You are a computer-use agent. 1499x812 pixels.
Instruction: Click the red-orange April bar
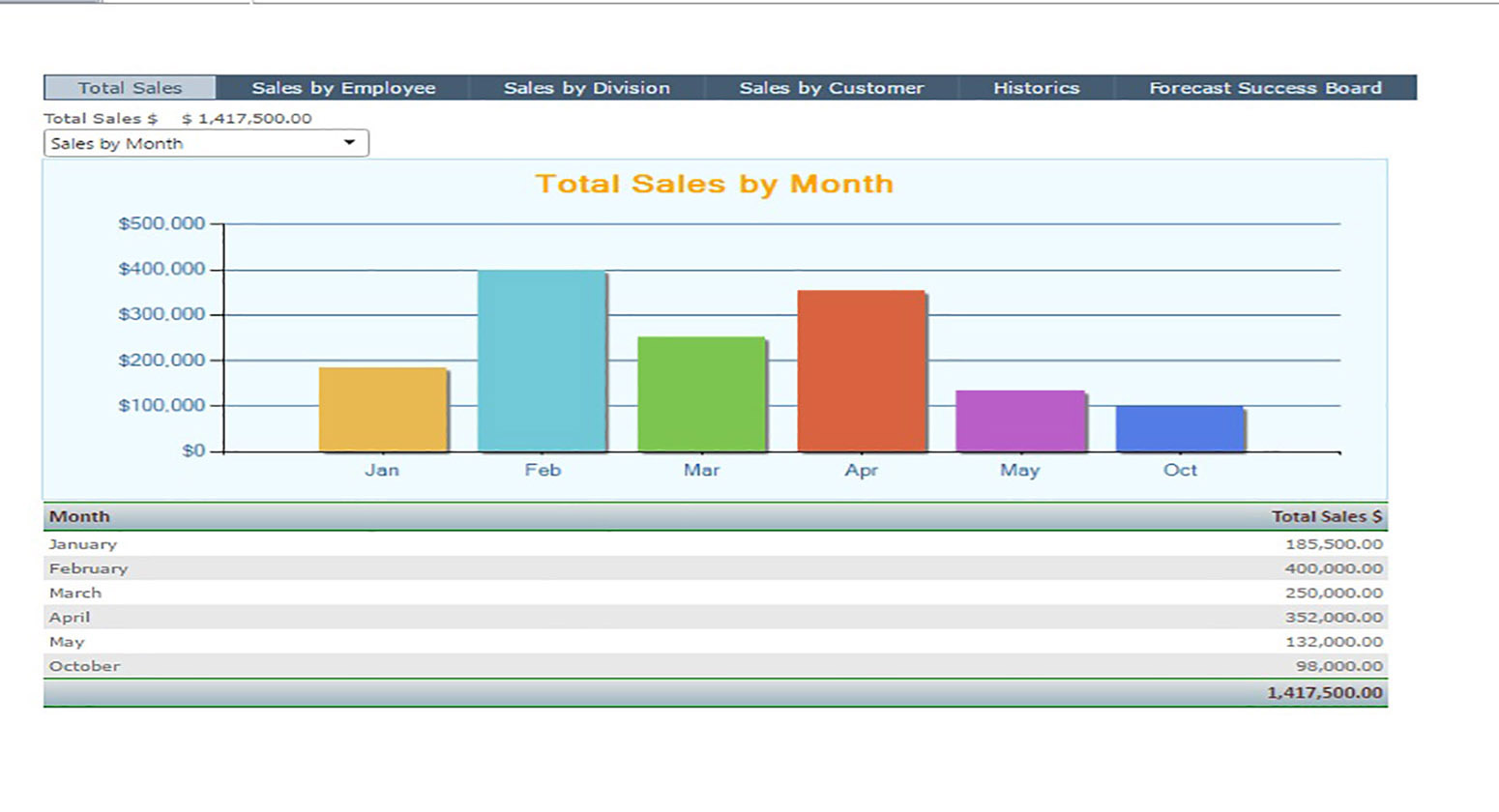click(861, 371)
